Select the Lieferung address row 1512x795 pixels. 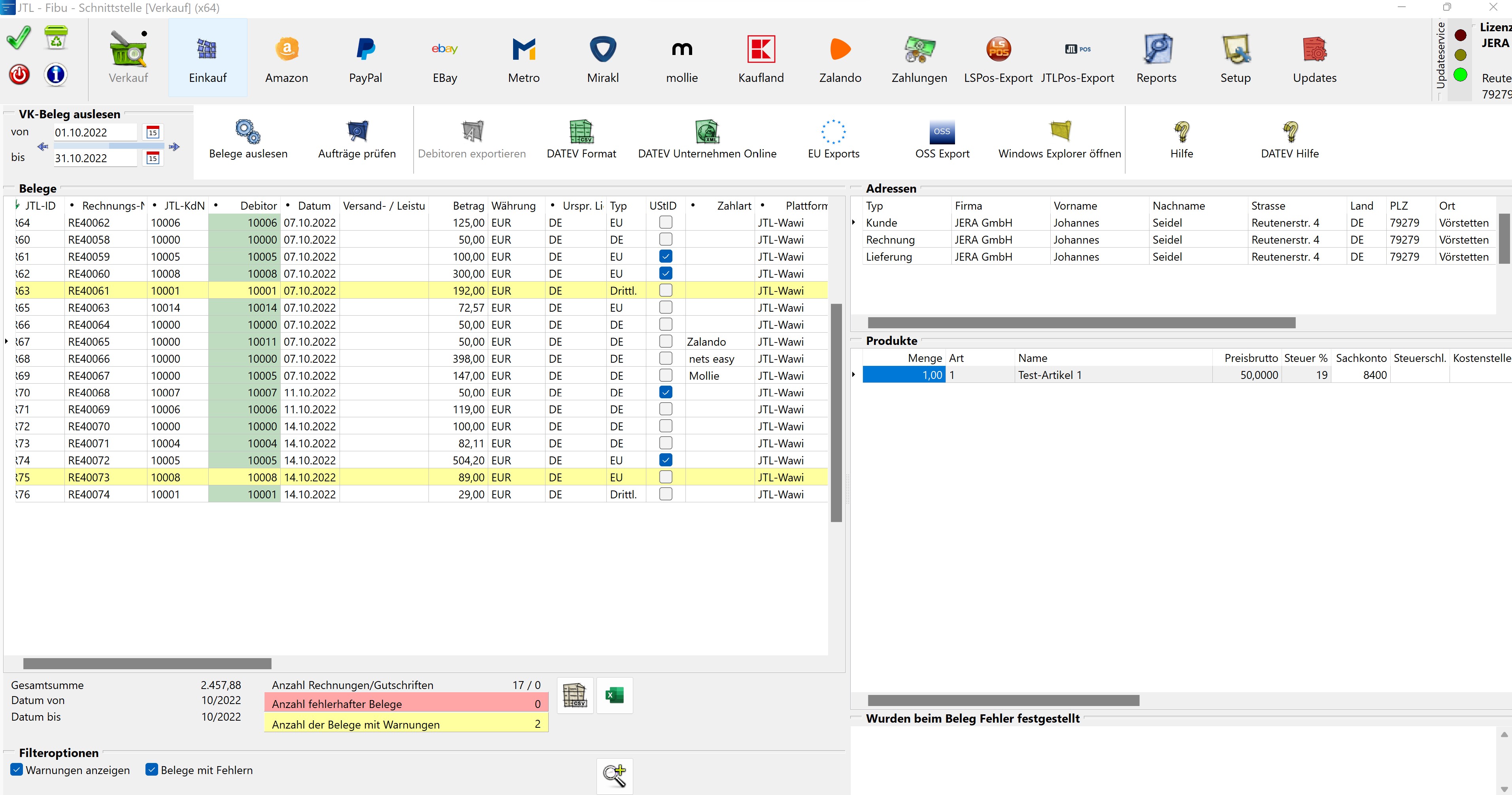pyautogui.click(x=1179, y=257)
